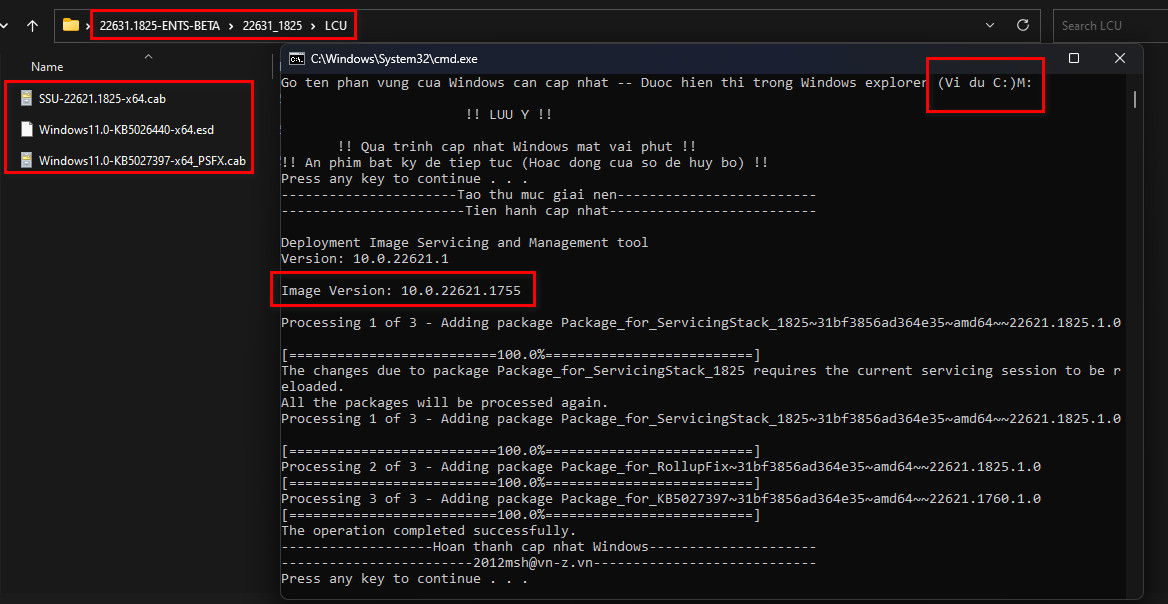Click 'Deployment Image Servicing and Management tool' line

(x=464, y=243)
